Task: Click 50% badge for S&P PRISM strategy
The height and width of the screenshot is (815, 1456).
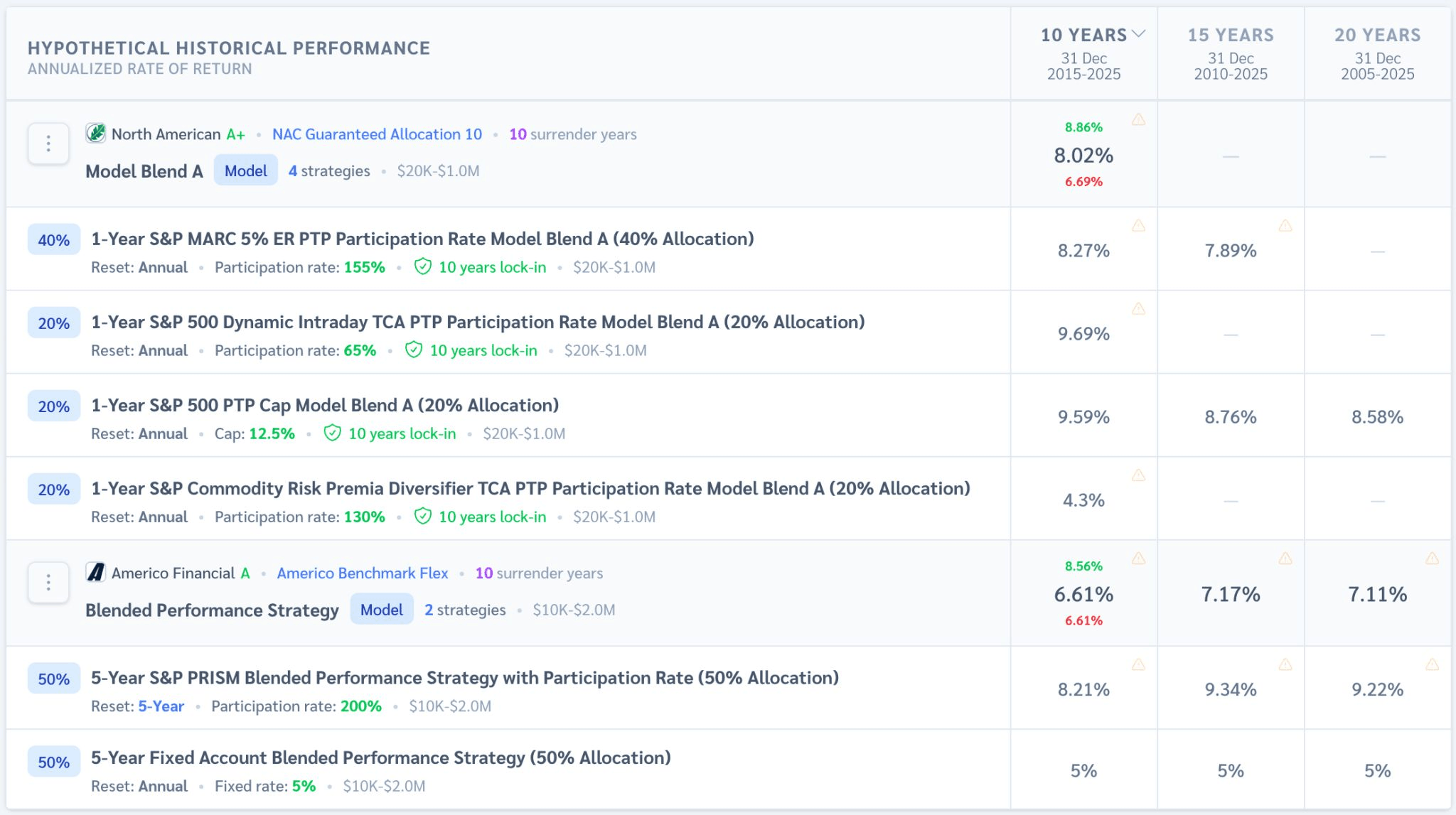Action: (54, 679)
